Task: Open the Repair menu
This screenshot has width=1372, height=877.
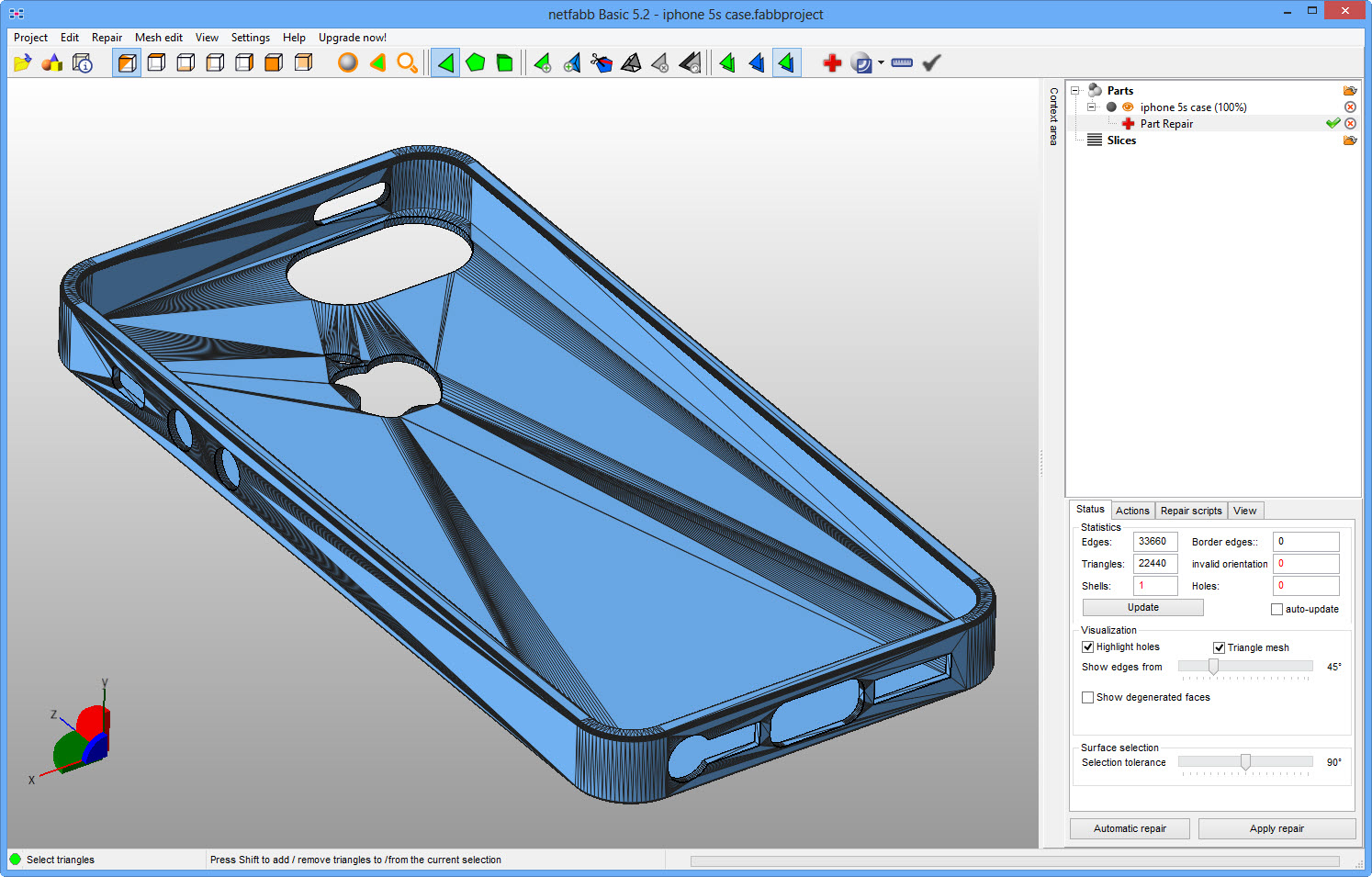Action: tap(107, 38)
